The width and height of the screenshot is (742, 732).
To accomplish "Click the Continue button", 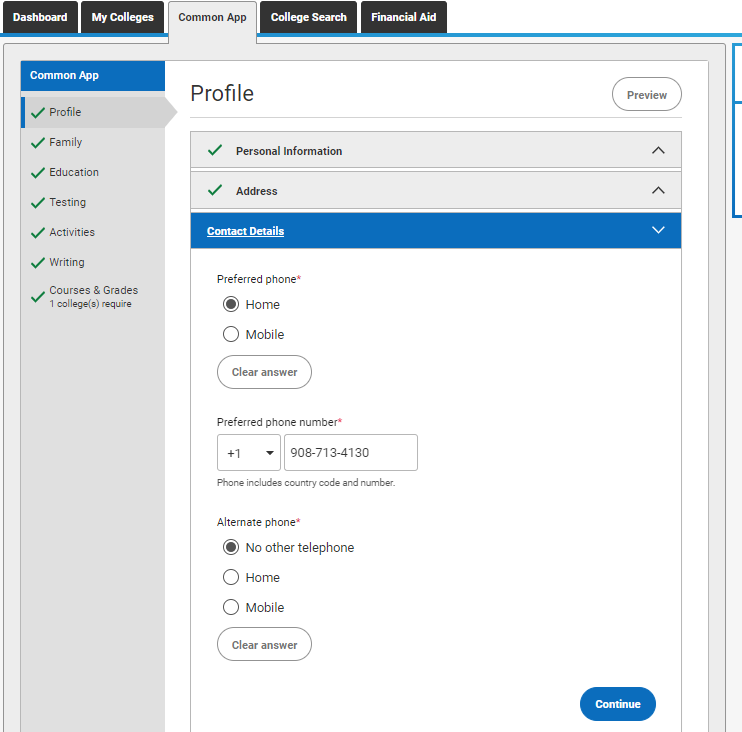I will point(618,704).
